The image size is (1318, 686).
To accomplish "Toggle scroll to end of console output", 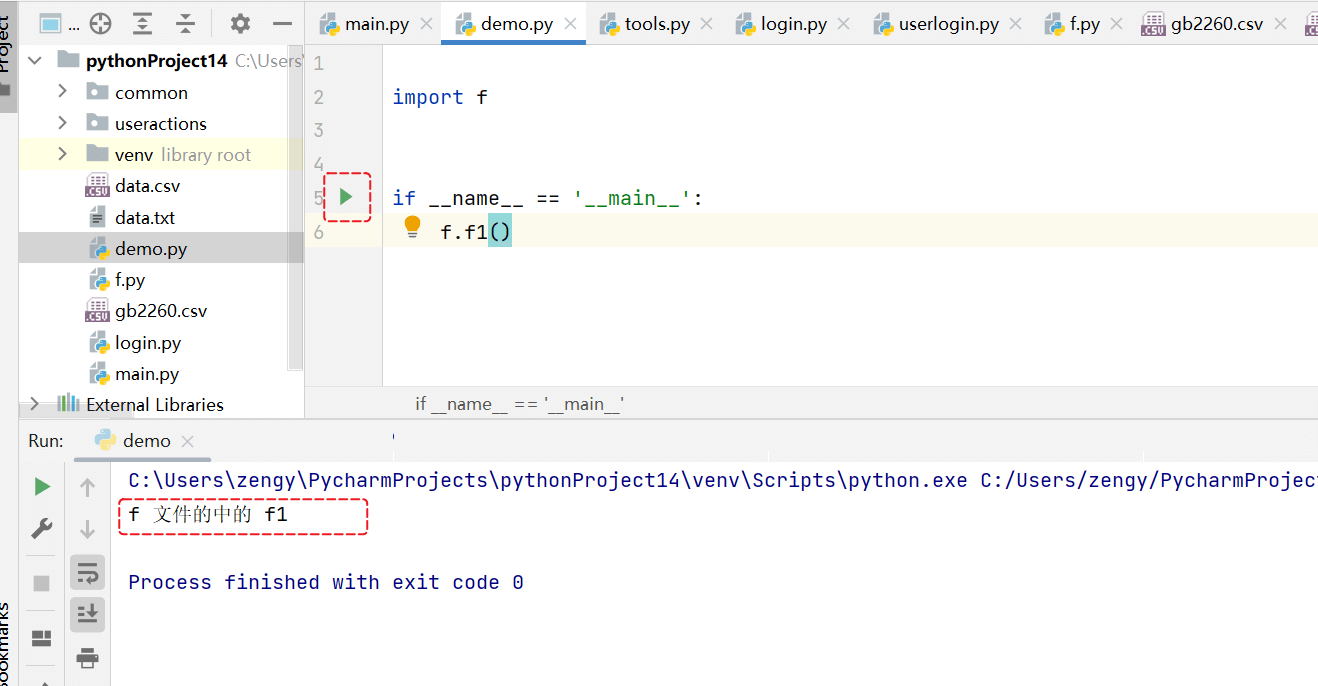I will (x=88, y=614).
